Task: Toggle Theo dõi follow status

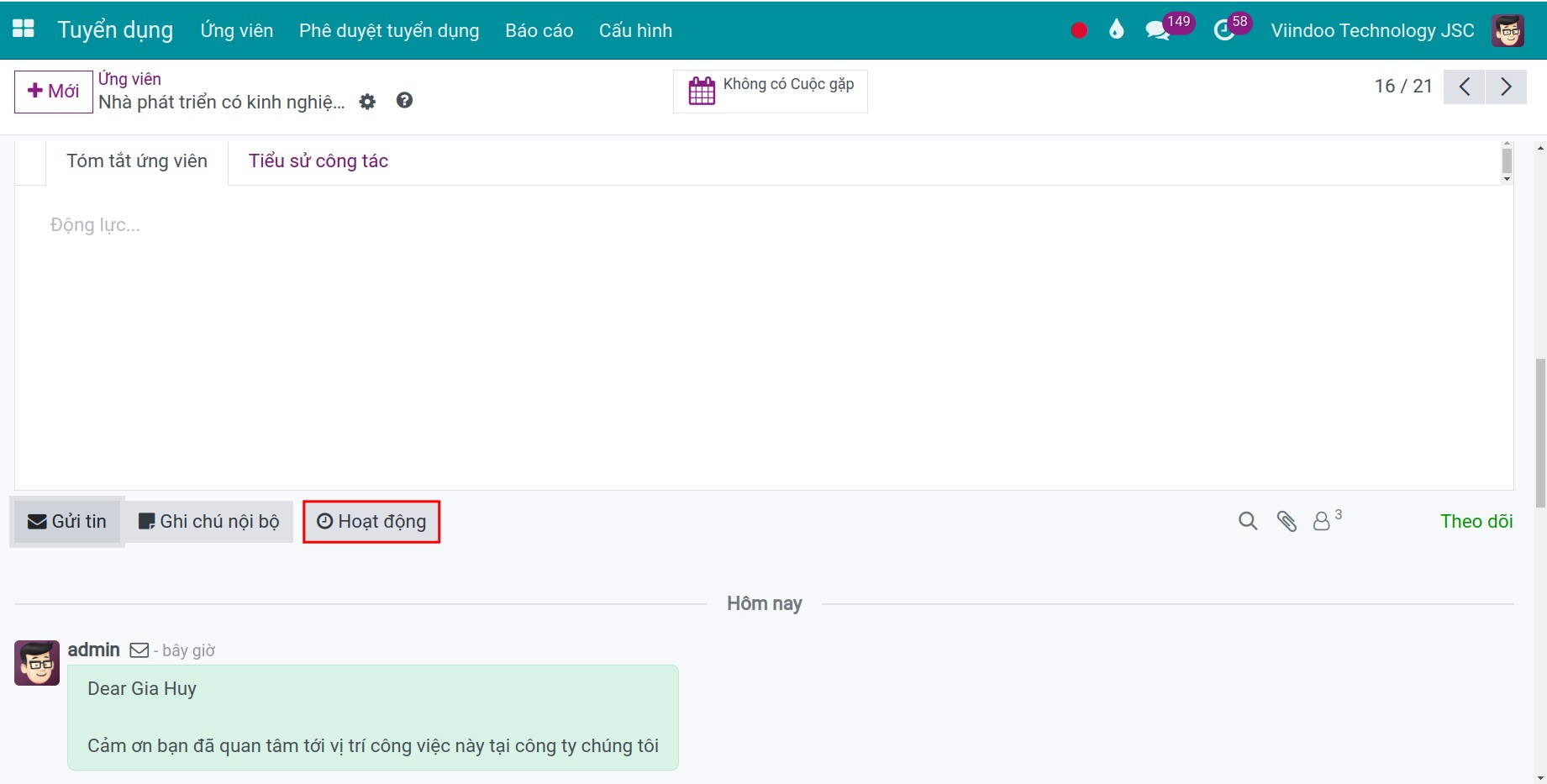Action: tap(1476, 521)
